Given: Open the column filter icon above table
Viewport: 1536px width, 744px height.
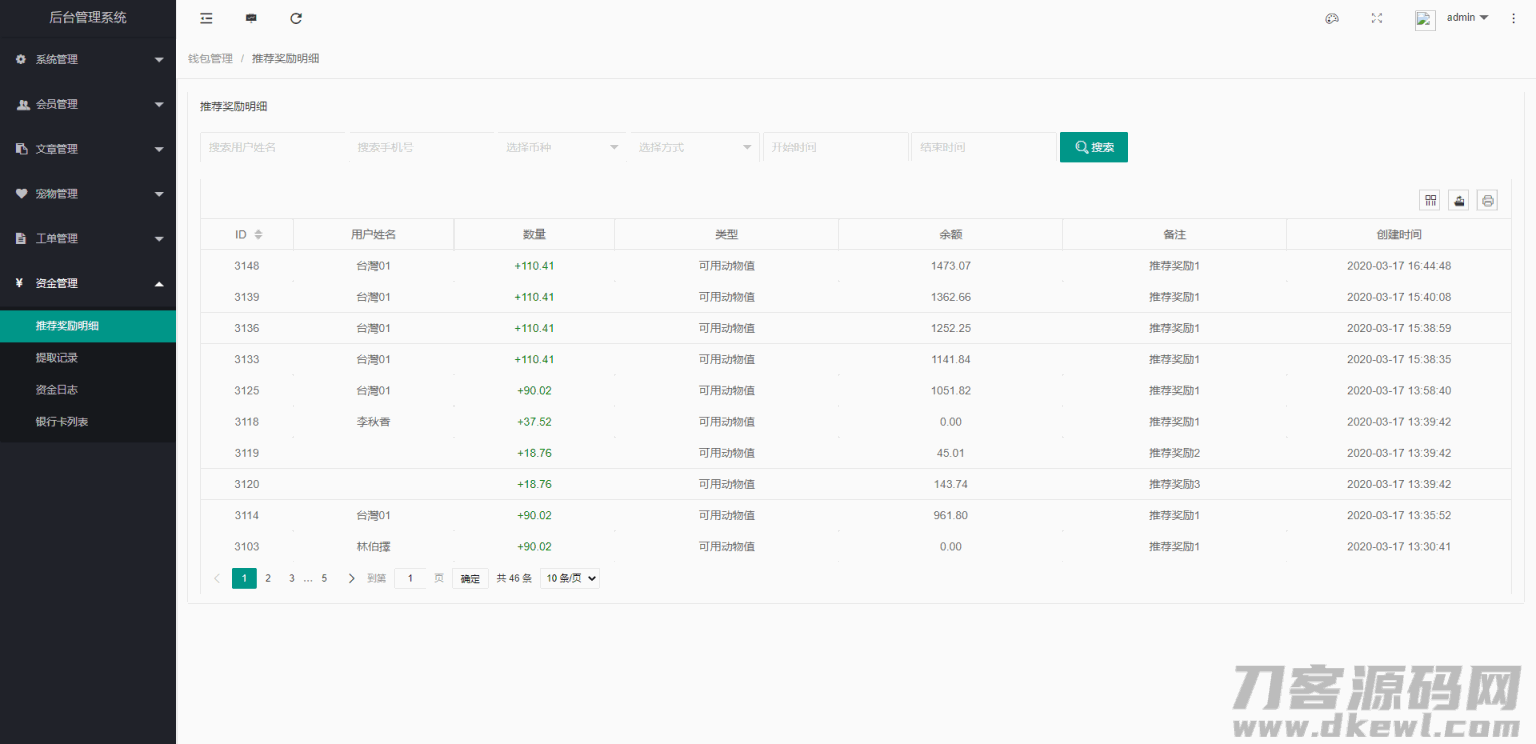Looking at the screenshot, I should click(1431, 201).
